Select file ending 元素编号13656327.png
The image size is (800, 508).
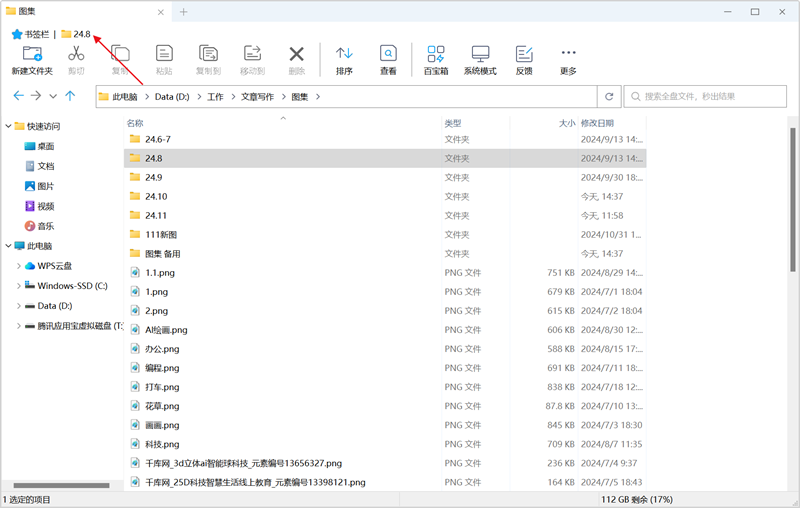click(385, 463)
